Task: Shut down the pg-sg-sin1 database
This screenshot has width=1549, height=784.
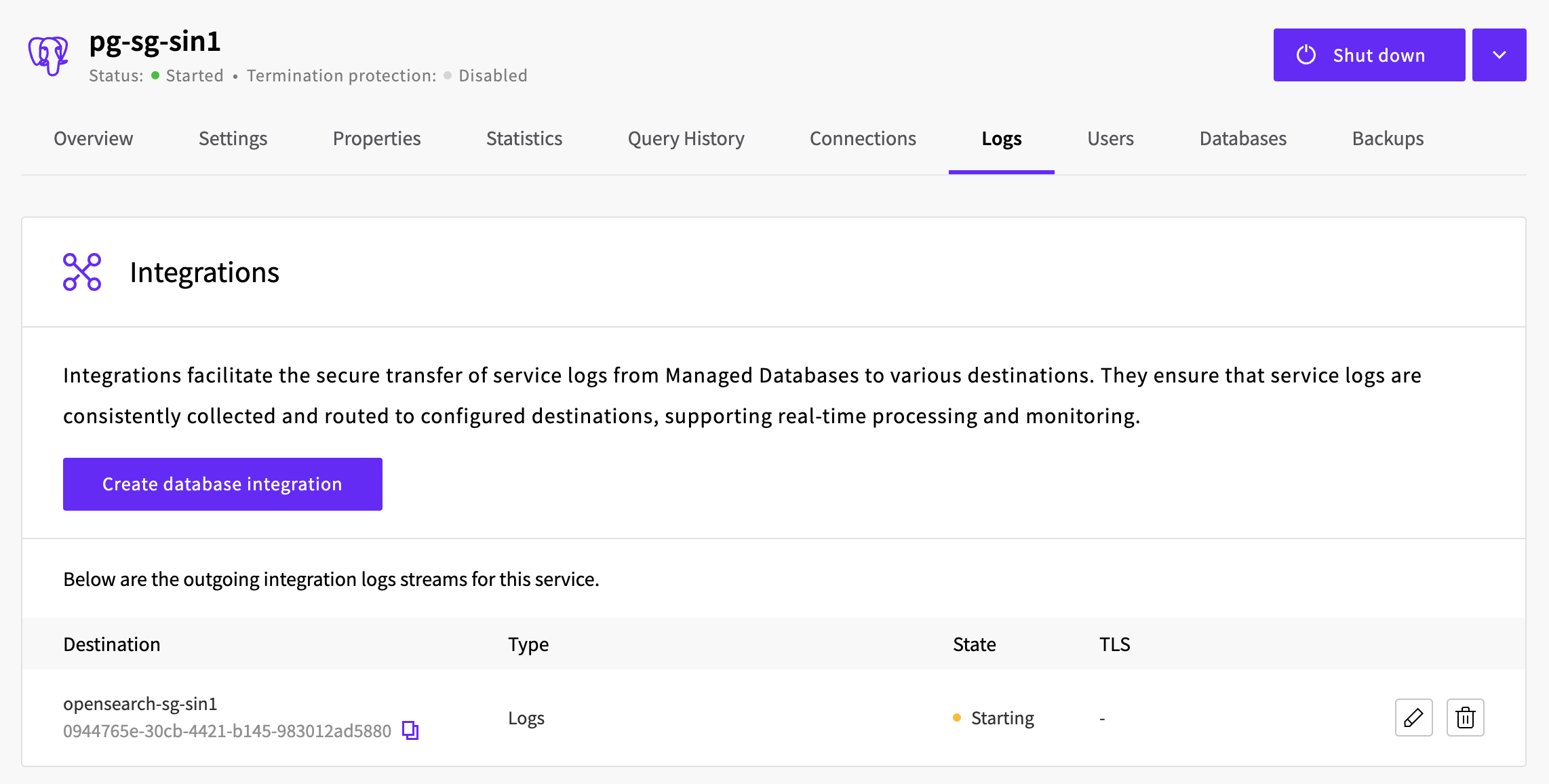Action: tap(1369, 55)
